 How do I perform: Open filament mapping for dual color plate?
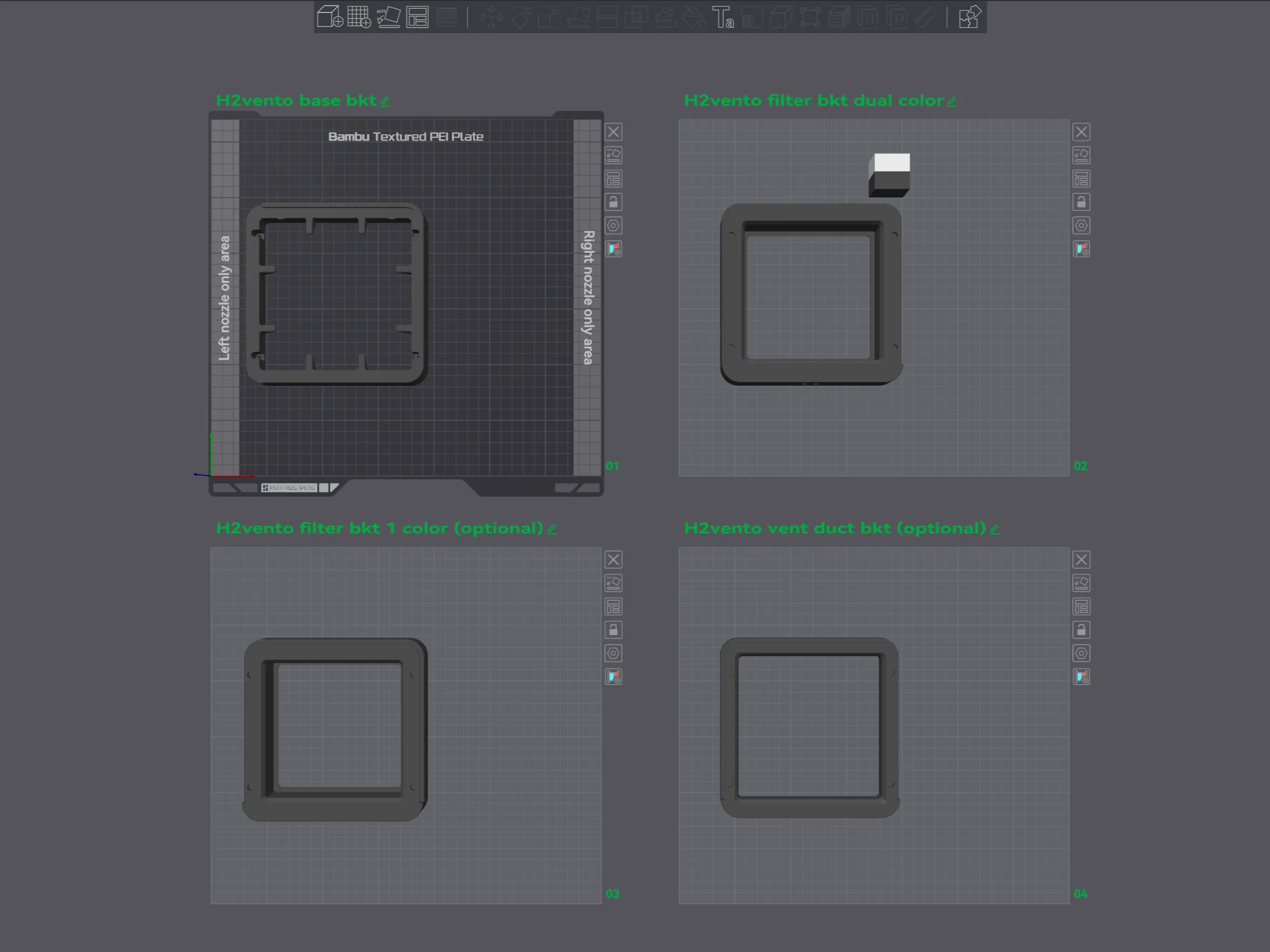(x=1081, y=249)
